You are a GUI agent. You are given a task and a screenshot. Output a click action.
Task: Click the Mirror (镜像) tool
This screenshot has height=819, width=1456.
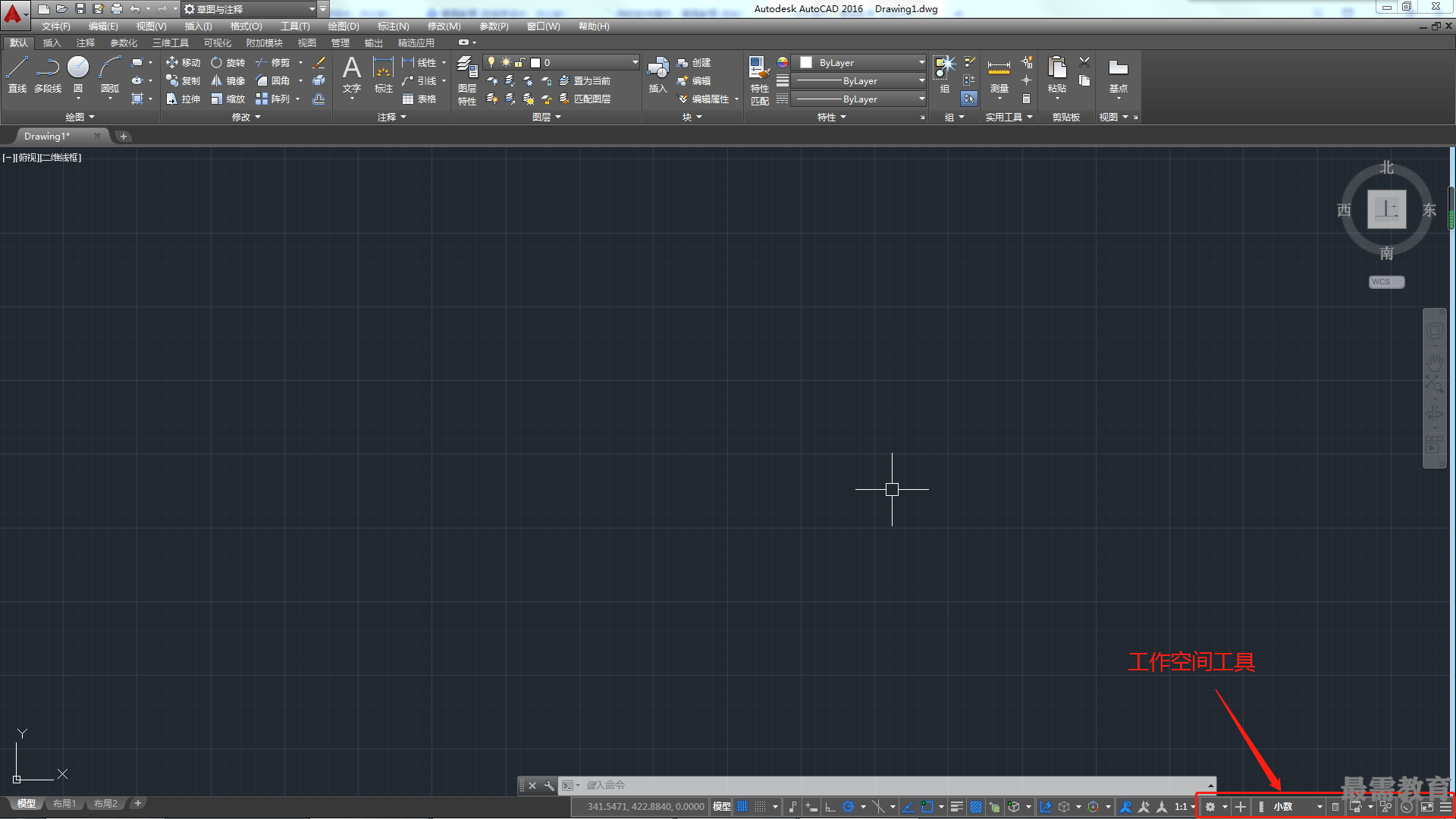[227, 80]
